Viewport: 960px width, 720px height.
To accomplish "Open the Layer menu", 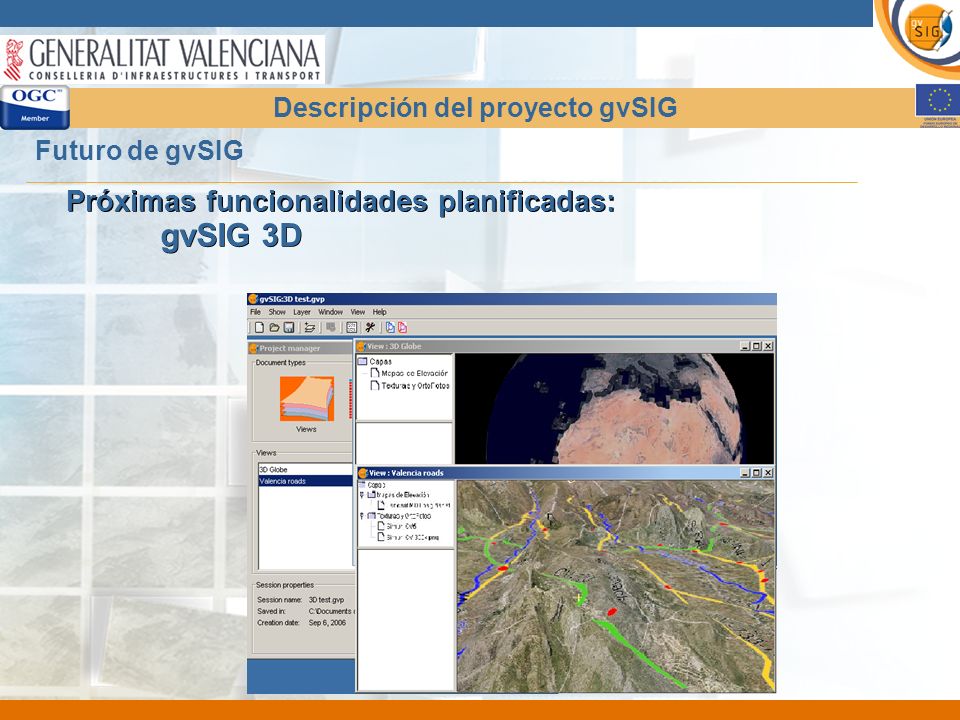I will (x=302, y=312).
